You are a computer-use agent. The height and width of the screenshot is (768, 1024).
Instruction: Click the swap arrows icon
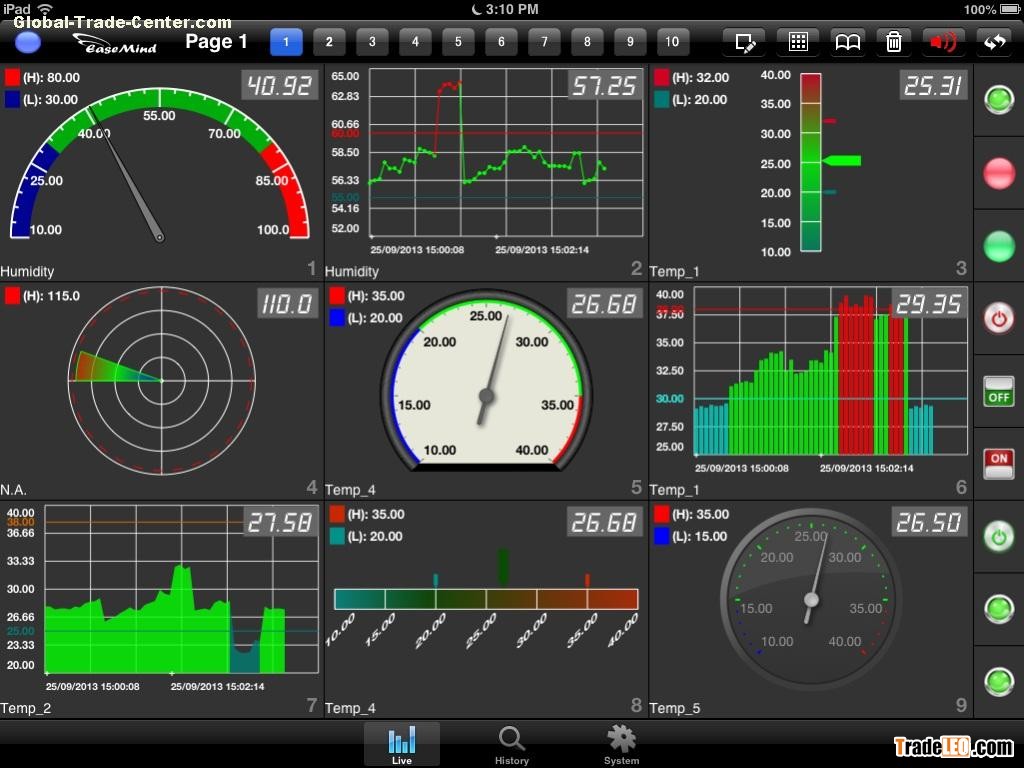tap(994, 42)
